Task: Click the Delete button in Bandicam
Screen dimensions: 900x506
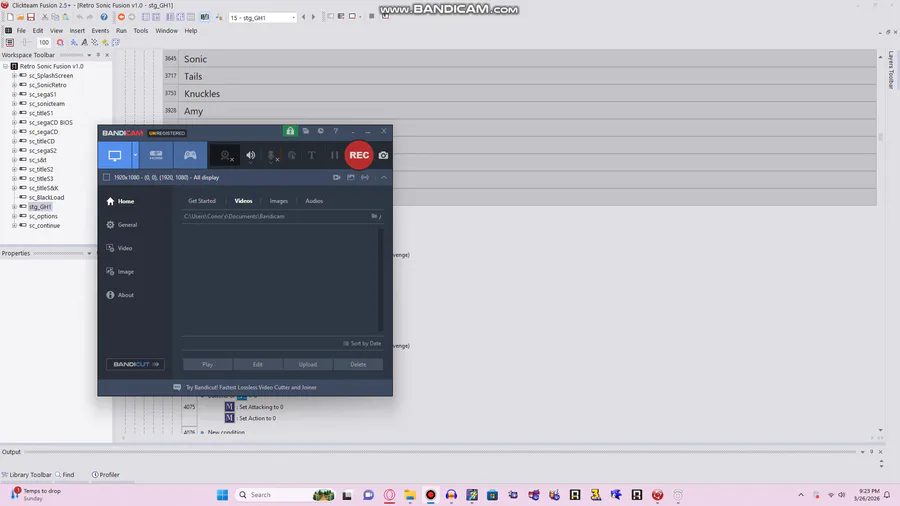Action: point(358,365)
